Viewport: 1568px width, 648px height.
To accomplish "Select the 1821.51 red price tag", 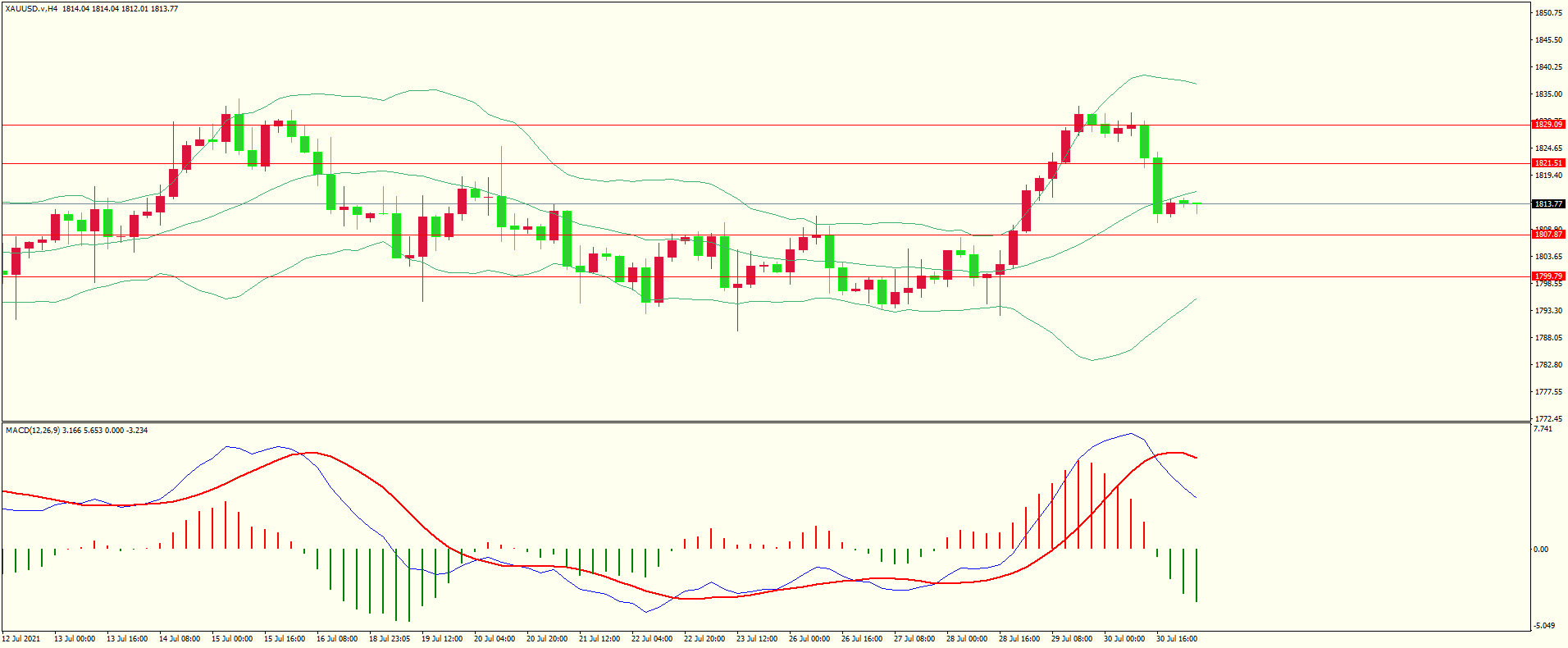I will [x=1548, y=163].
